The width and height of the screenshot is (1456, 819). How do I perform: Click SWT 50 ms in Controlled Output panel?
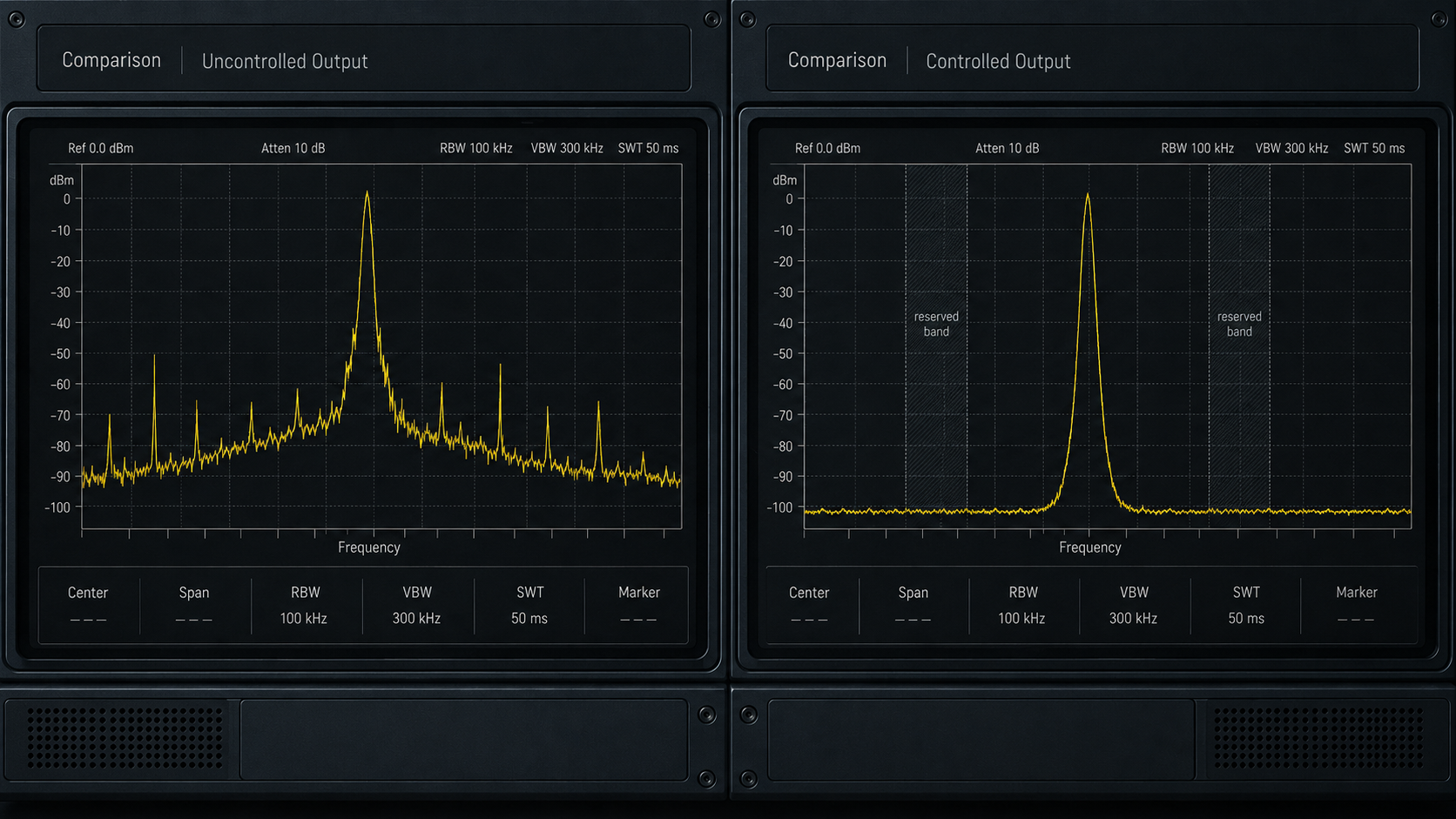1246,605
